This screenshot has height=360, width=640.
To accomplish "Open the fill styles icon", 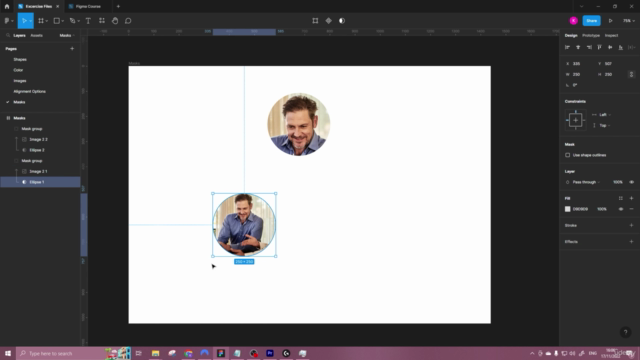I will click(x=621, y=198).
